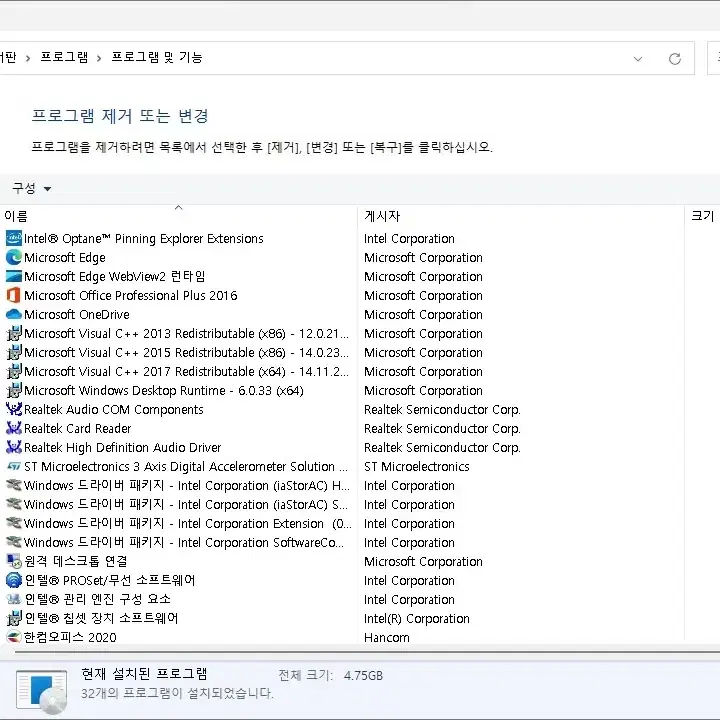Sort by the 크기 column header
Viewport: 720px width, 720px height.
(x=703, y=216)
